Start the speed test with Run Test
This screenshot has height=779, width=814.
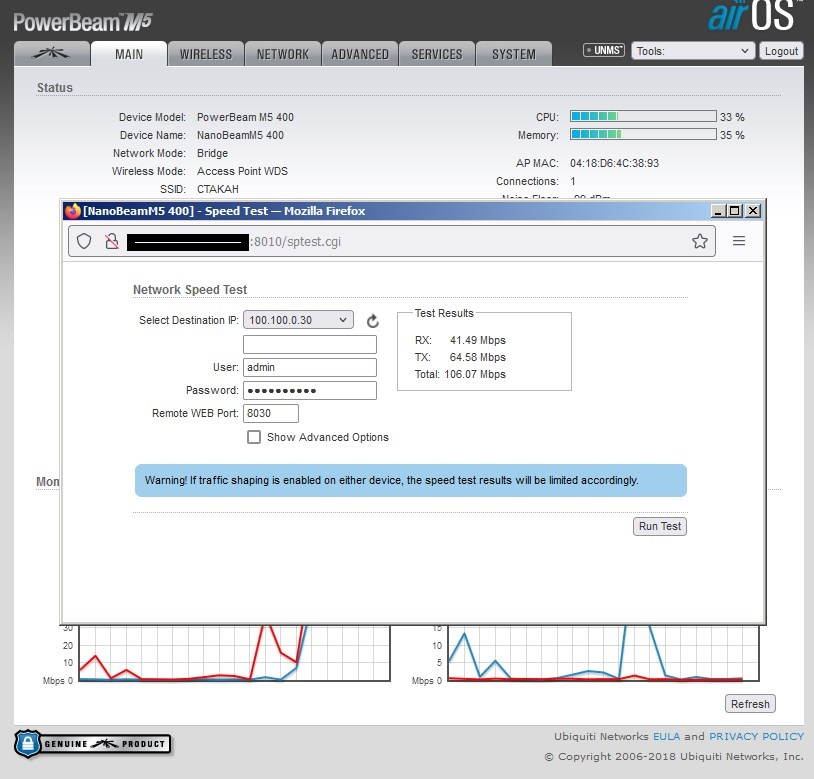(x=659, y=526)
